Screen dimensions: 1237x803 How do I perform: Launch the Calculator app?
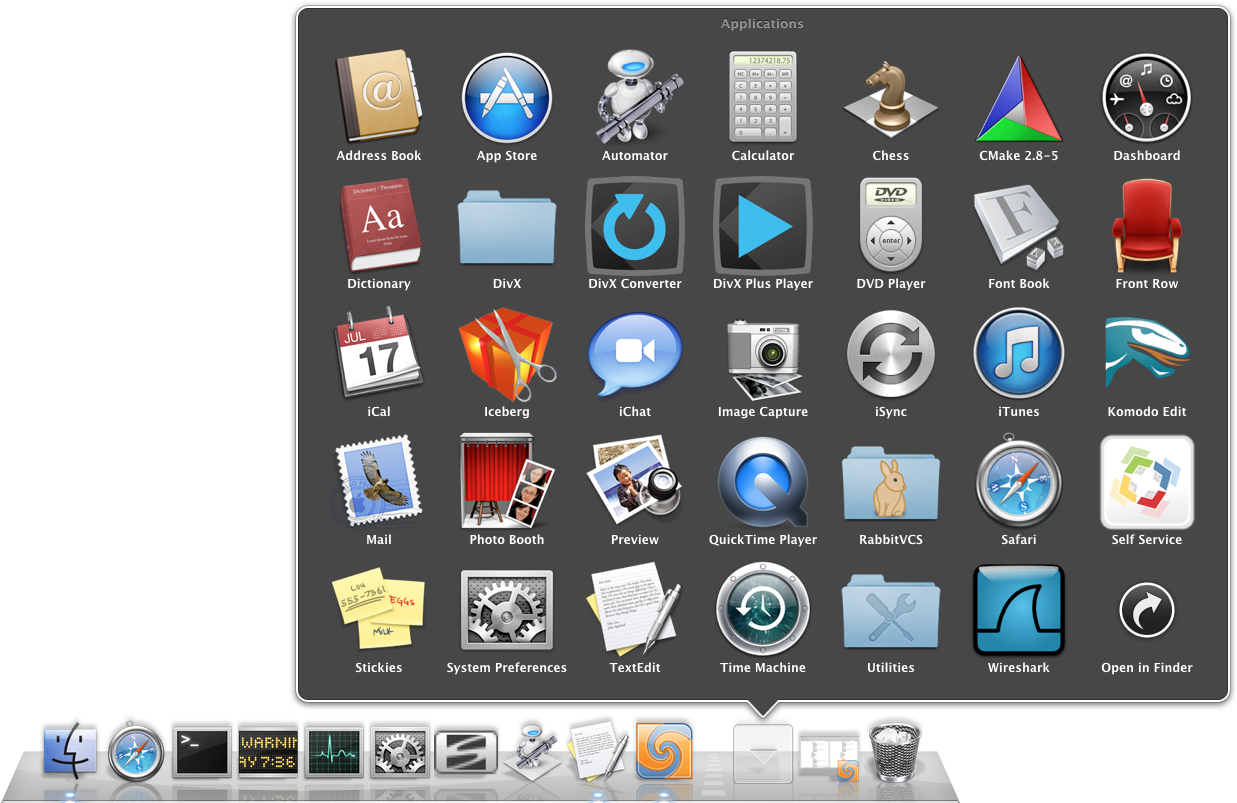[763, 97]
